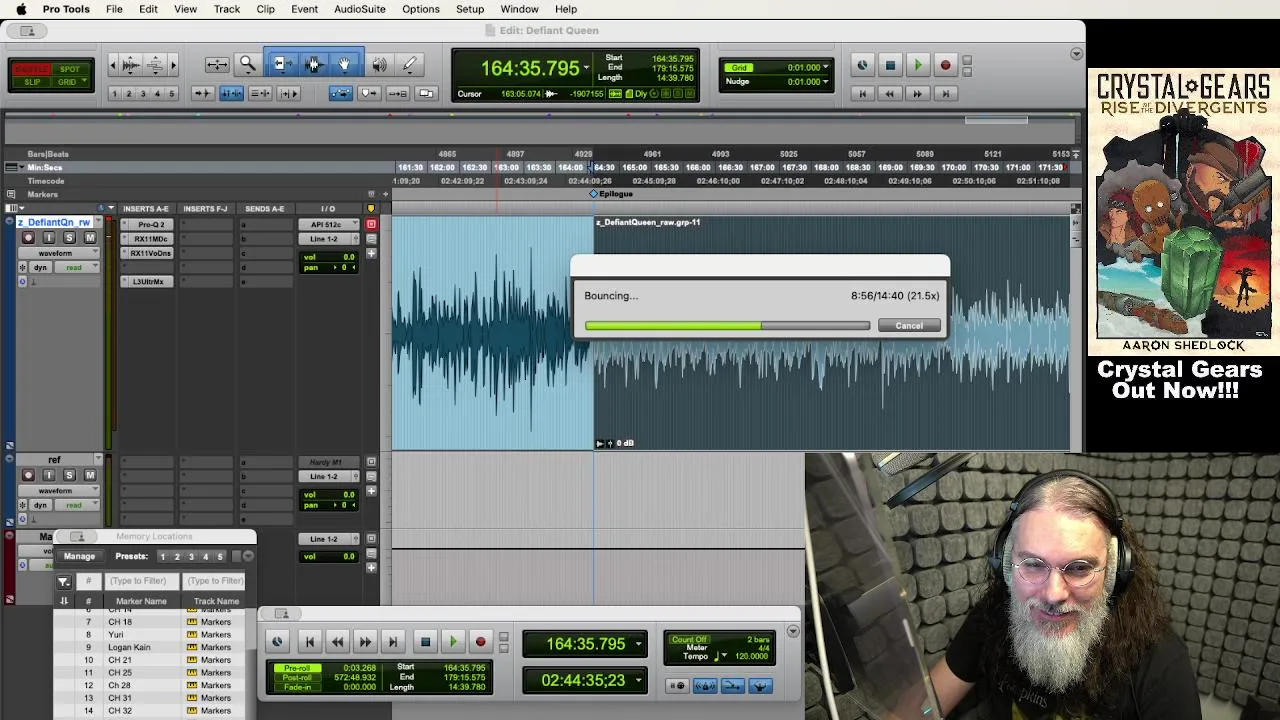
Task: Open the Setup menu
Action: [470, 9]
